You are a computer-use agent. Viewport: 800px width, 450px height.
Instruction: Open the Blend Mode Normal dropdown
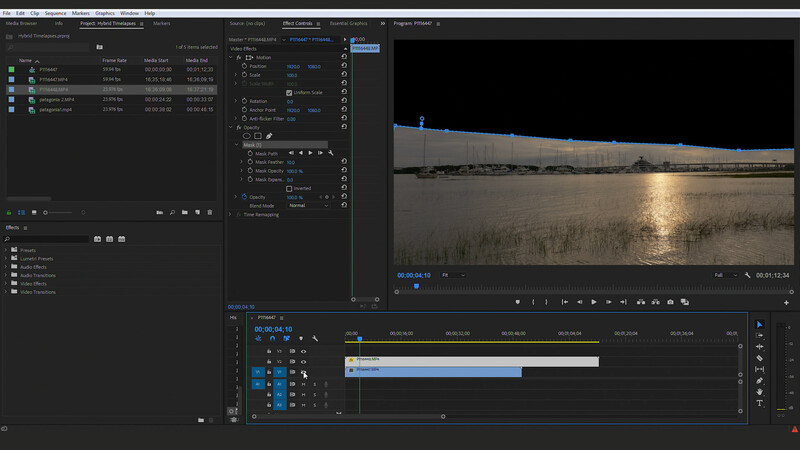tap(309, 206)
